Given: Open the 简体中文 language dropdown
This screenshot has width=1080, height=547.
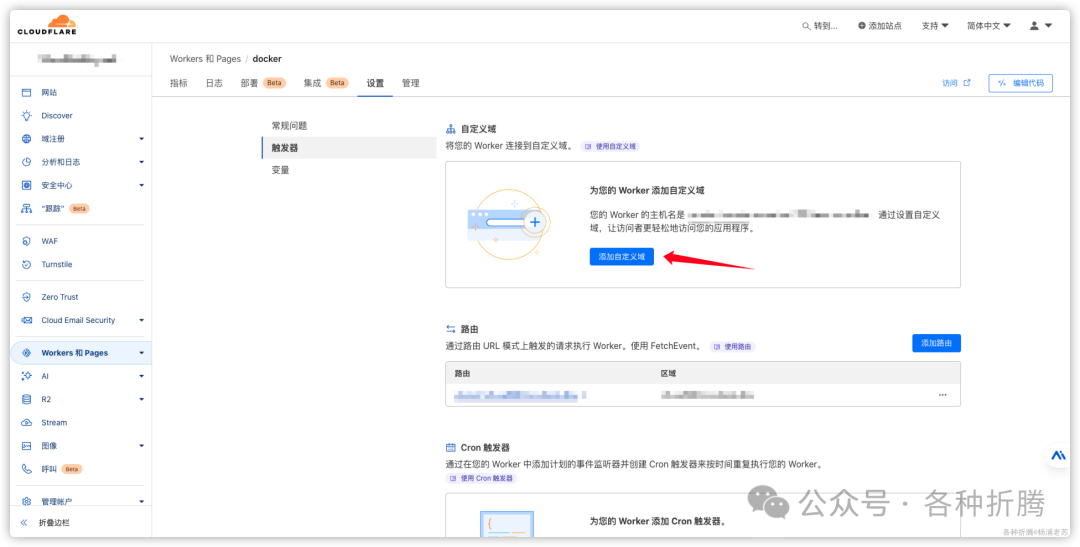Looking at the screenshot, I should click(x=988, y=25).
